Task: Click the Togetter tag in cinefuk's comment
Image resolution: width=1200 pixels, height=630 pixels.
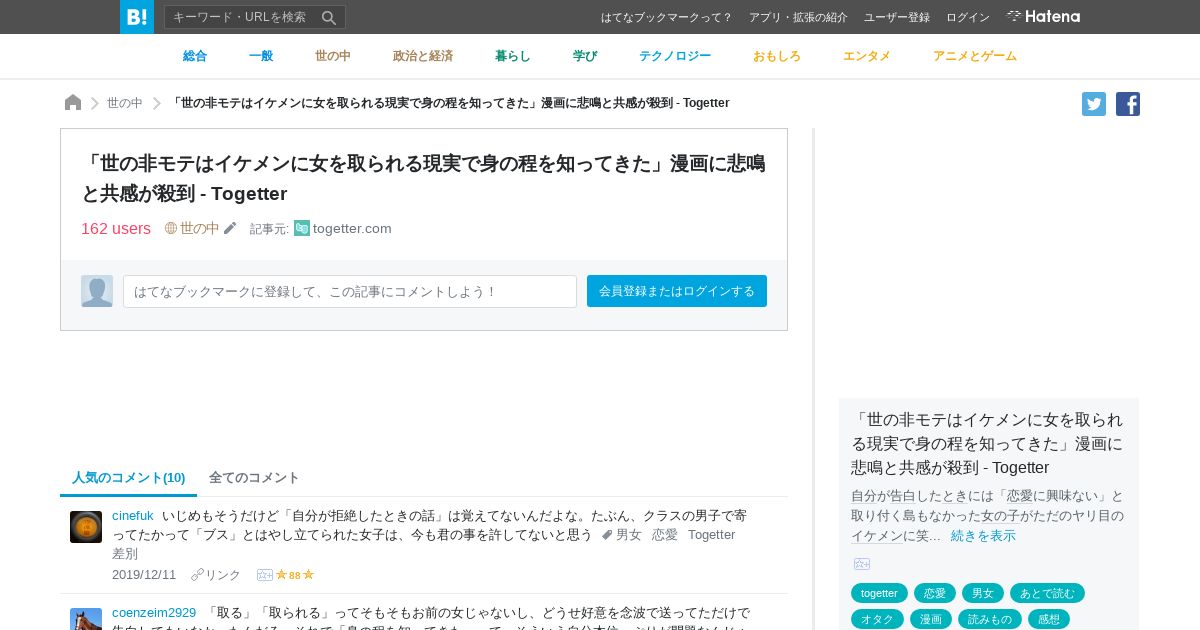Action: pyautogui.click(x=711, y=535)
